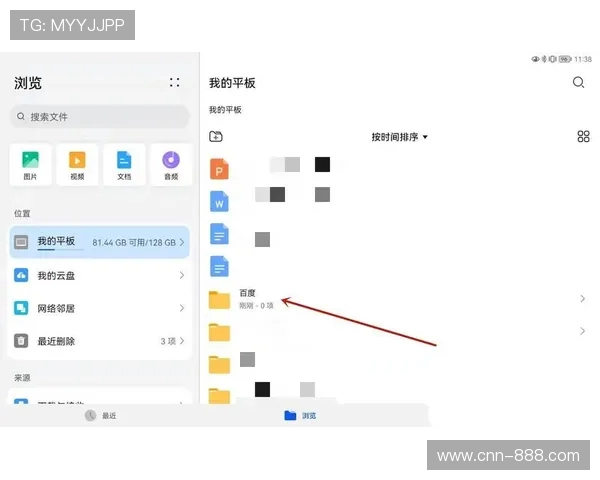Click the 搜索文件 search field
Viewport: 600px width, 480px height.
pyautogui.click(x=100, y=117)
